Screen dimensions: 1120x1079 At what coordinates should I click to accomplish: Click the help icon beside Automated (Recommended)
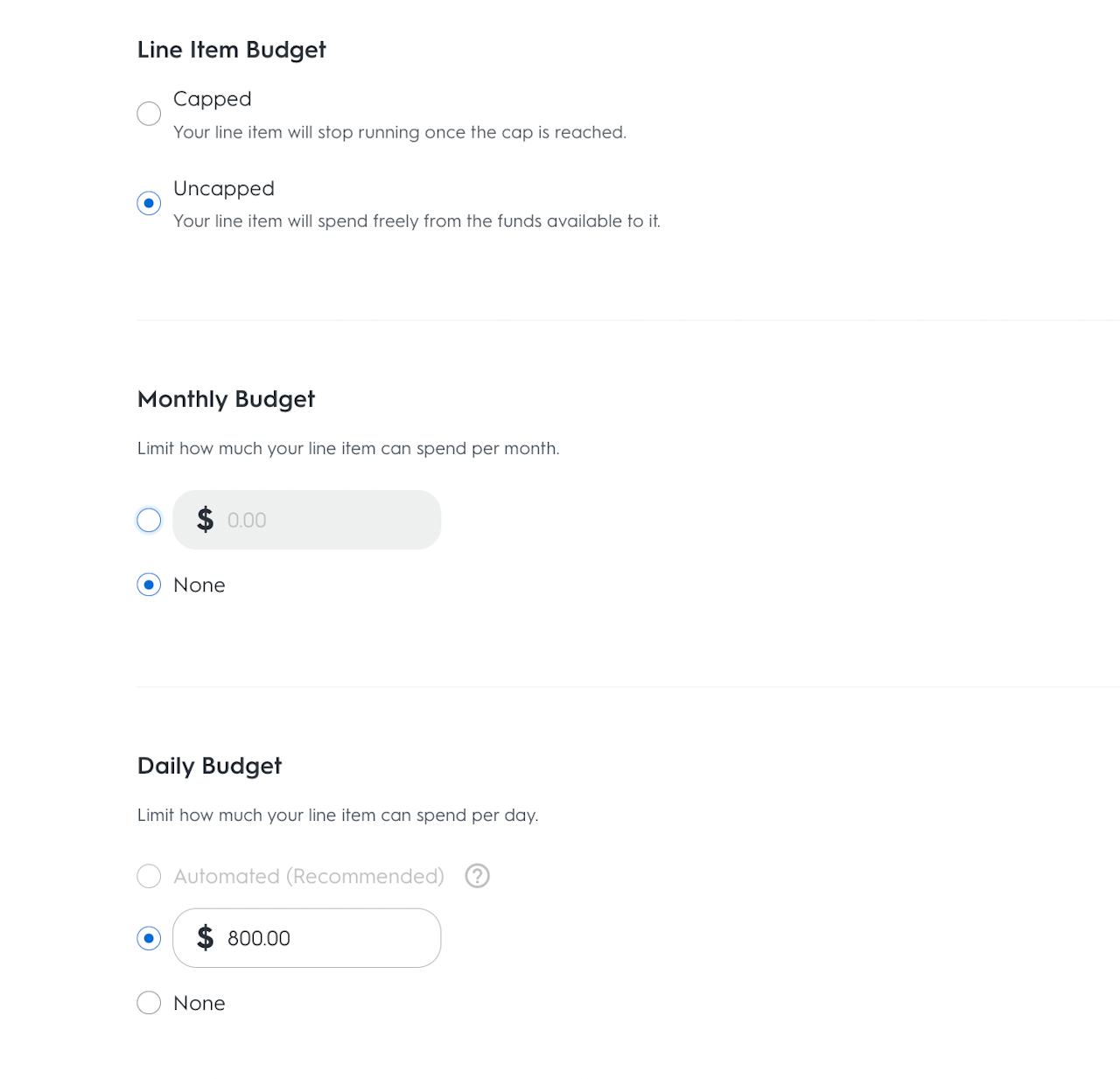(x=477, y=876)
